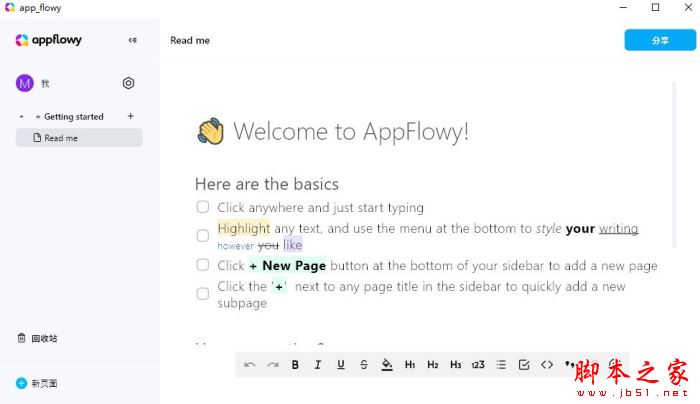The width and height of the screenshot is (700, 404).
Task: Open the trash bin (回收站)
Action: click(x=38, y=338)
